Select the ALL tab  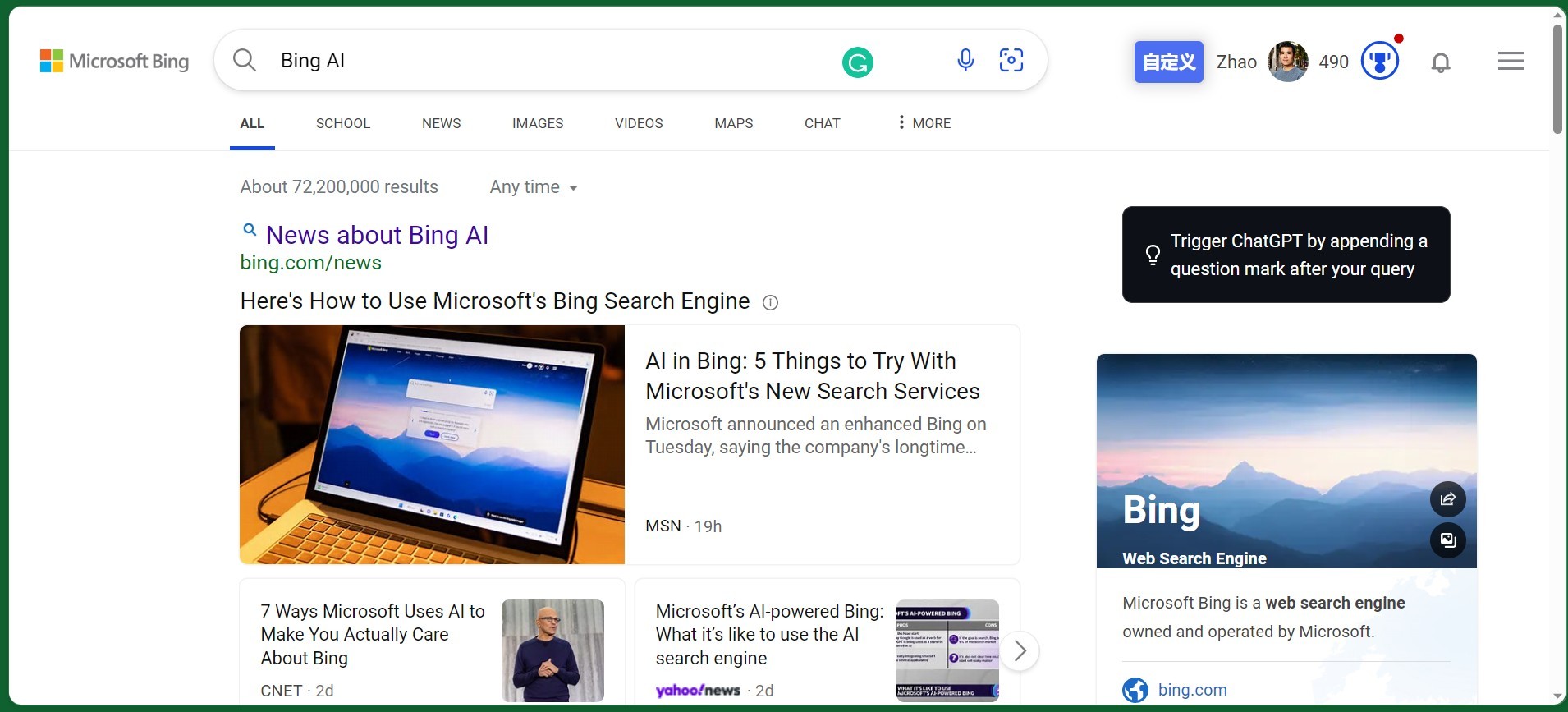[252, 123]
